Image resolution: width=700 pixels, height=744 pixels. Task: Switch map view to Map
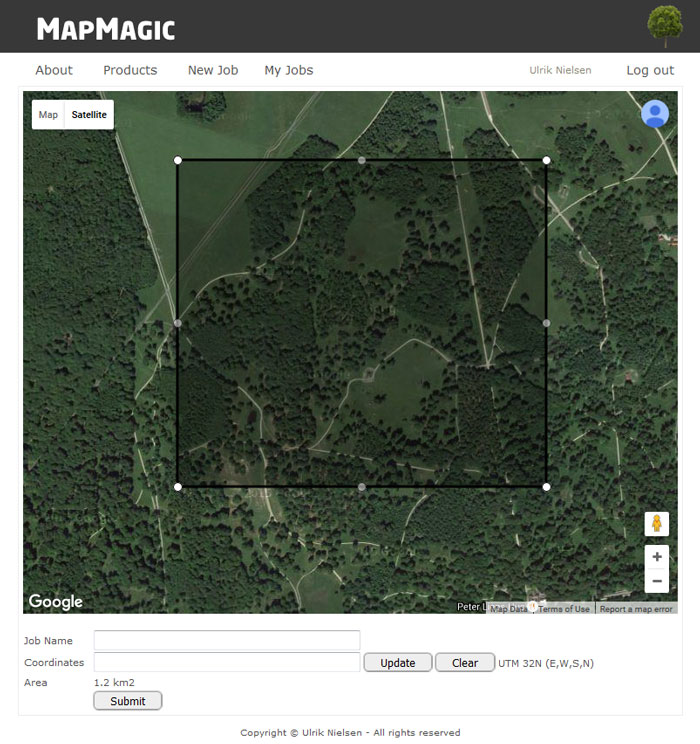(48, 115)
